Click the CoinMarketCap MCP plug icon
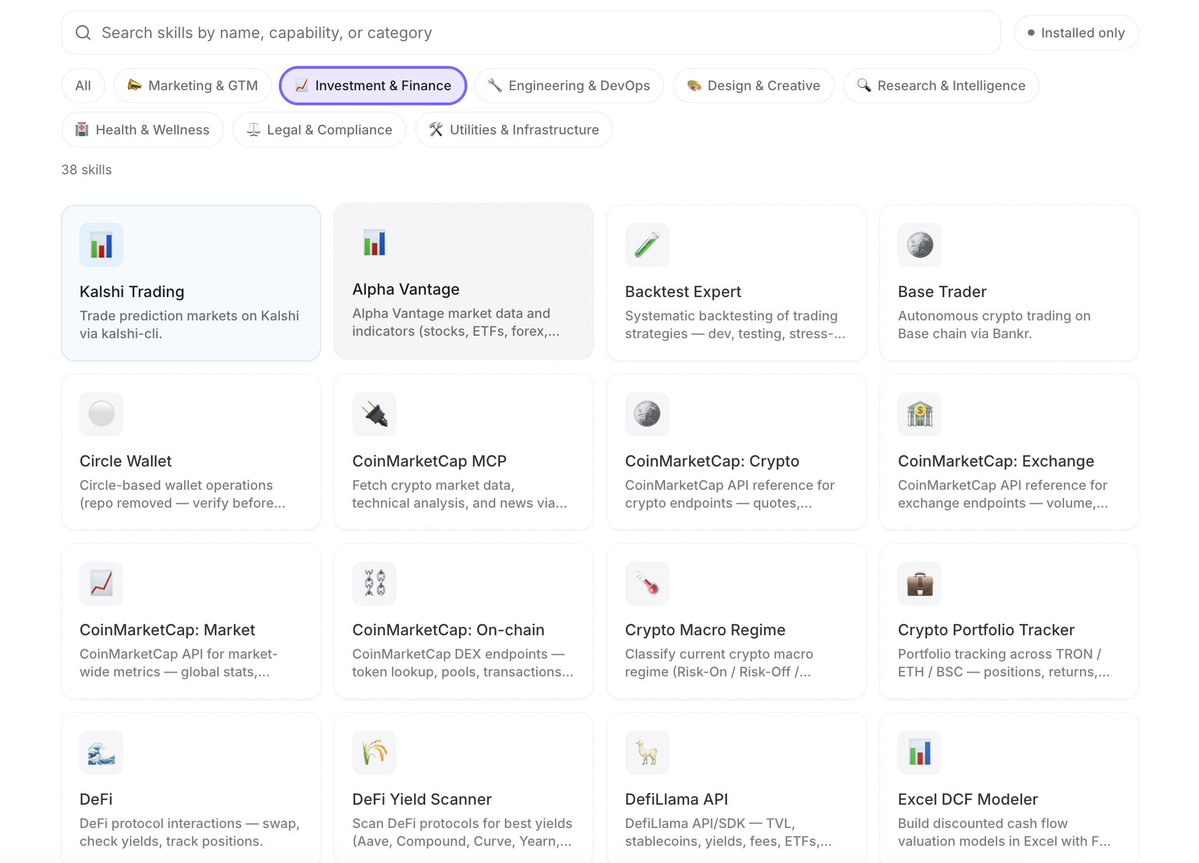1199x863 pixels. (x=374, y=414)
